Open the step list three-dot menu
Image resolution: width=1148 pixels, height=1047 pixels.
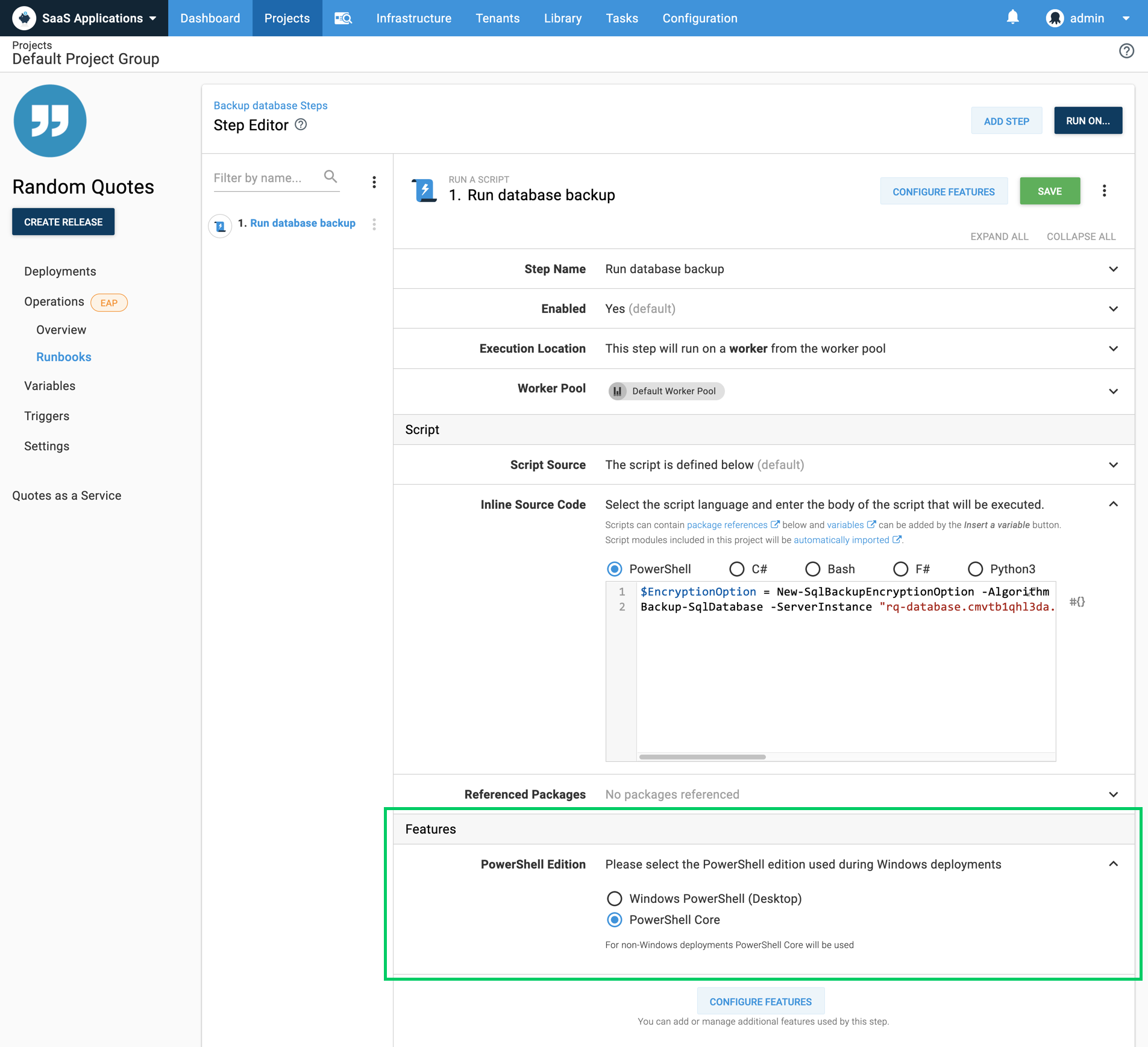click(x=374, y=182)
